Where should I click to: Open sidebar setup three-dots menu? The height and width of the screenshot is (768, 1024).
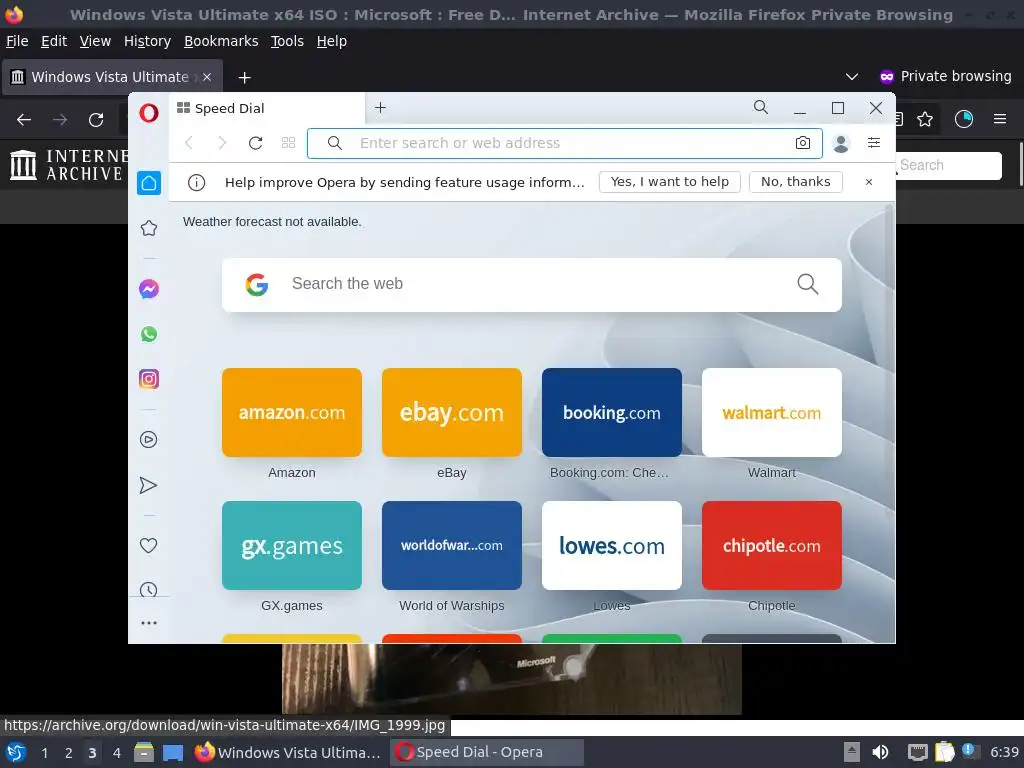click(149, 623)
